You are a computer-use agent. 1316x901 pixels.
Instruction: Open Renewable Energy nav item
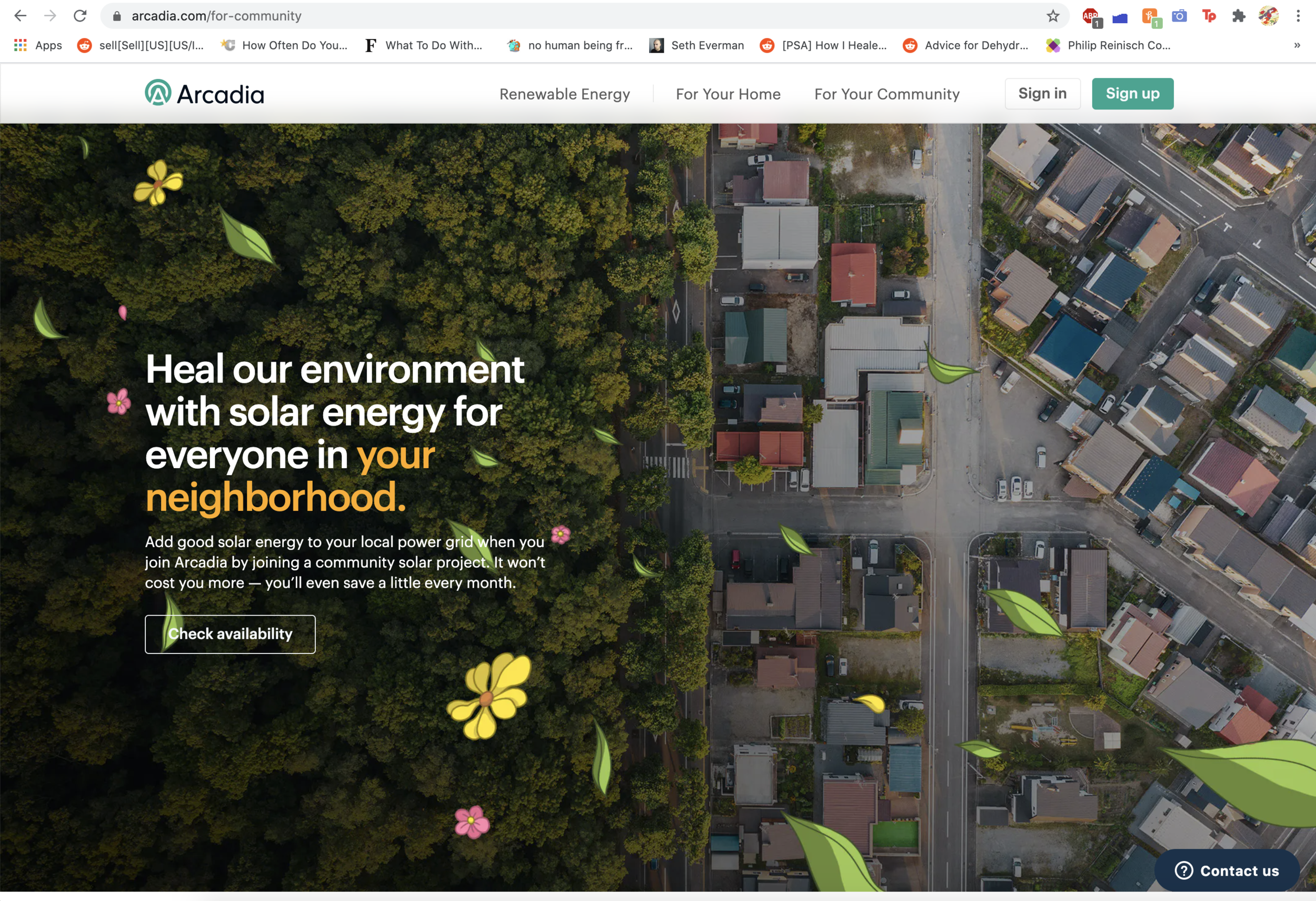pos(565,94)
